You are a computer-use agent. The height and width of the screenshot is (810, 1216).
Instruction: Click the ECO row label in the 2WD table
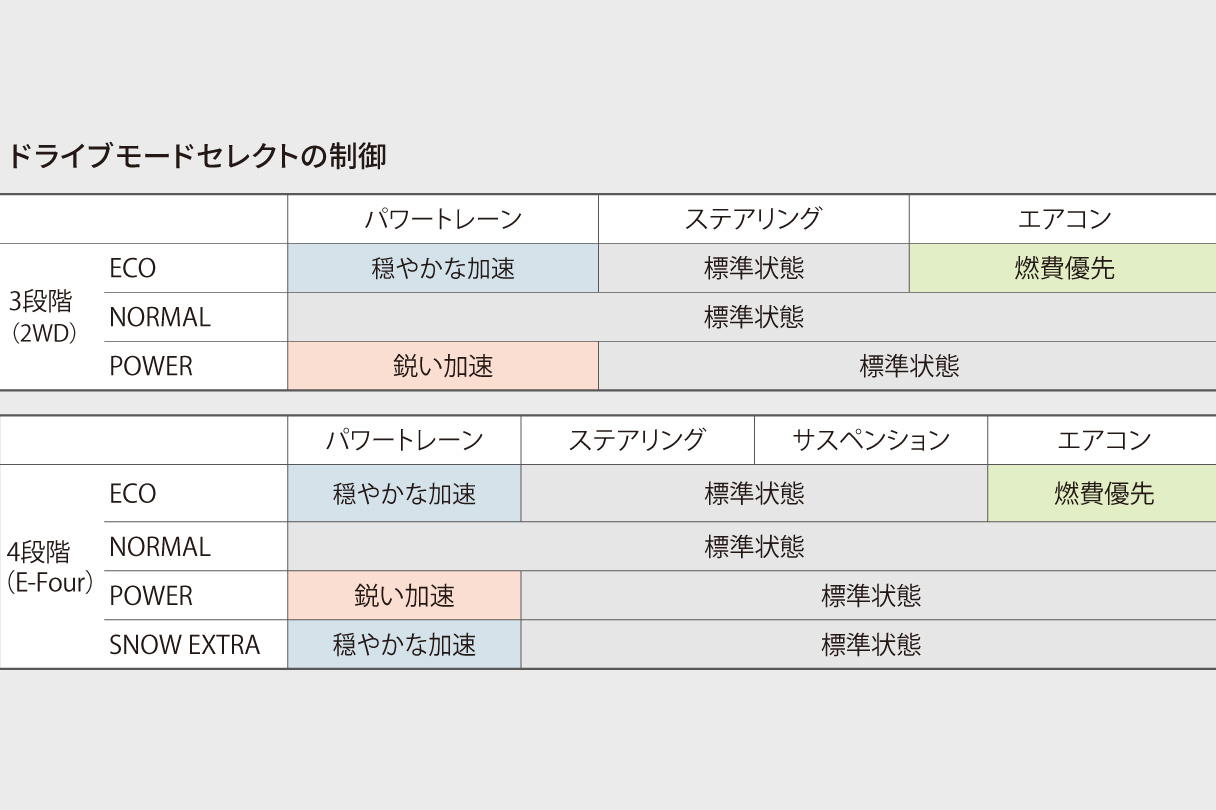coord(133,268)
